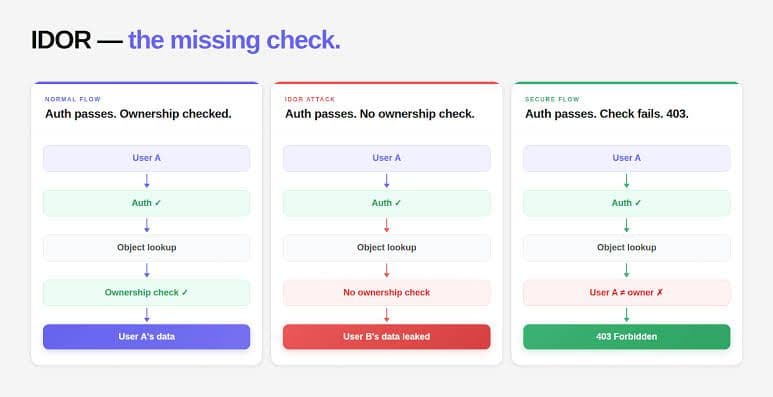This screenshot has width=773, height=397.
Task: Click the green 403 Forbidden box
Action: click(x=627, y=337)
